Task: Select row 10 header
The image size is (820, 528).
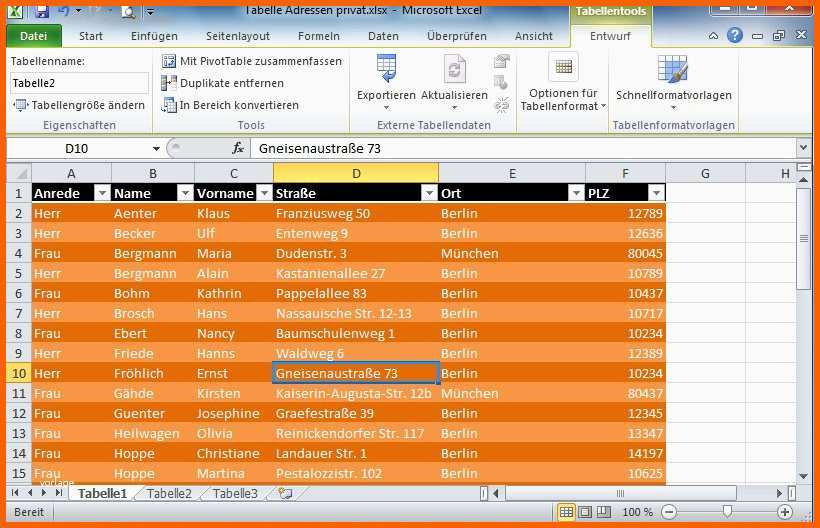Action: (19, 373)
